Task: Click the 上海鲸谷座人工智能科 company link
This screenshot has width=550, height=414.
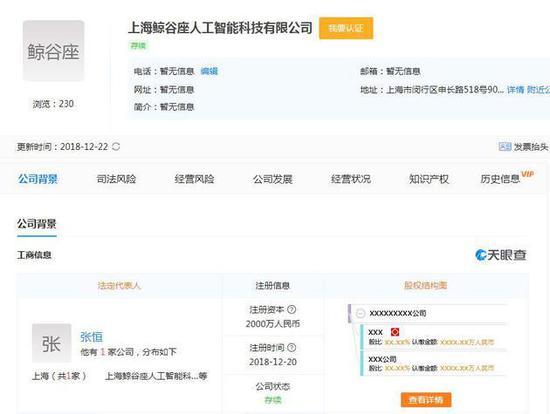Action: pos(152,376)
